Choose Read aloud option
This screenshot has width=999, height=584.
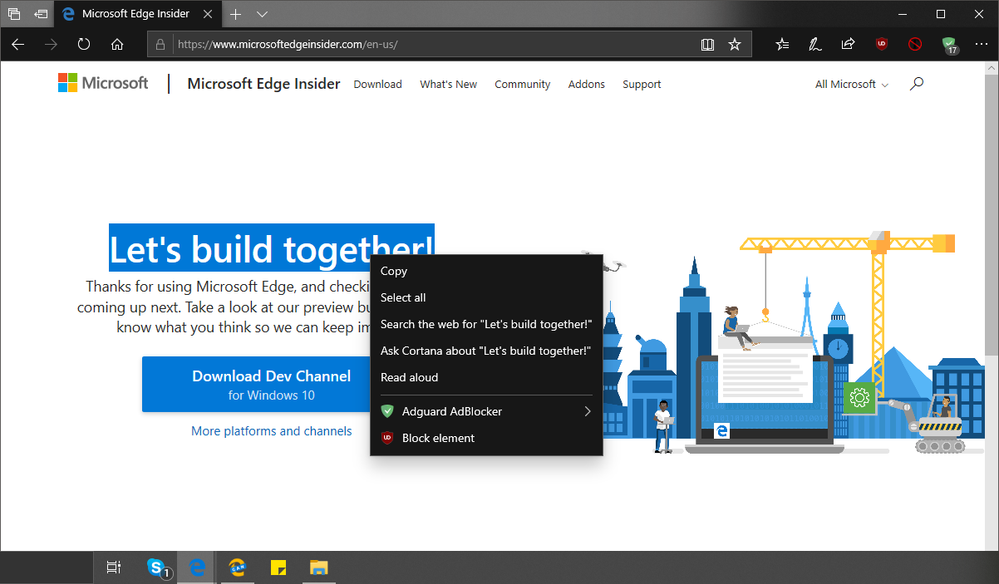(486, 377)
